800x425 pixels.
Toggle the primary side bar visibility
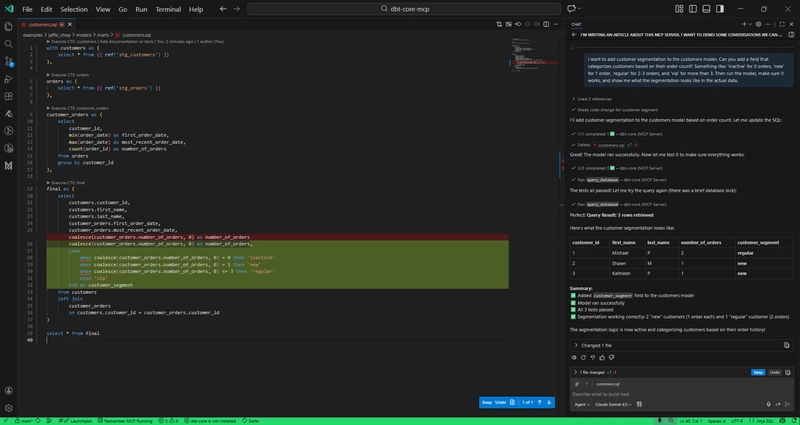(x=693, y=9)
